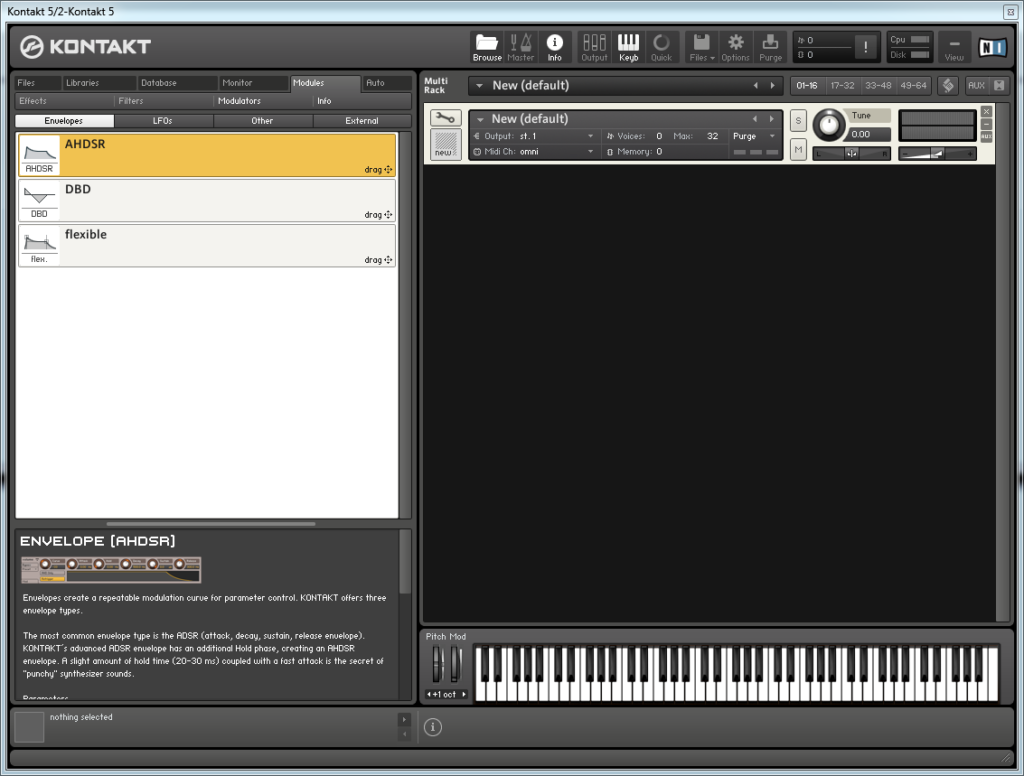Load next instrument with right arrow
1024x776 pixels.
771,119
